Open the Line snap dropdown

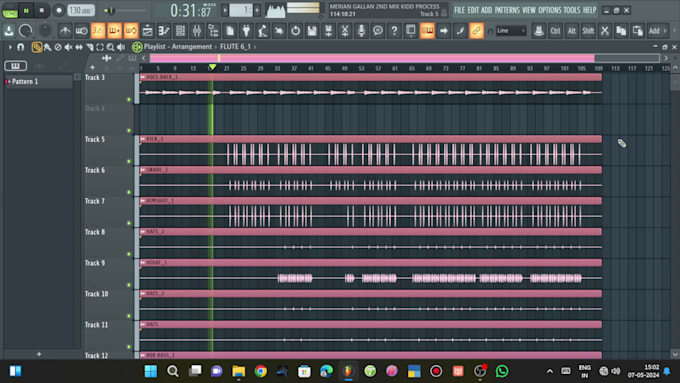[511, 31]
